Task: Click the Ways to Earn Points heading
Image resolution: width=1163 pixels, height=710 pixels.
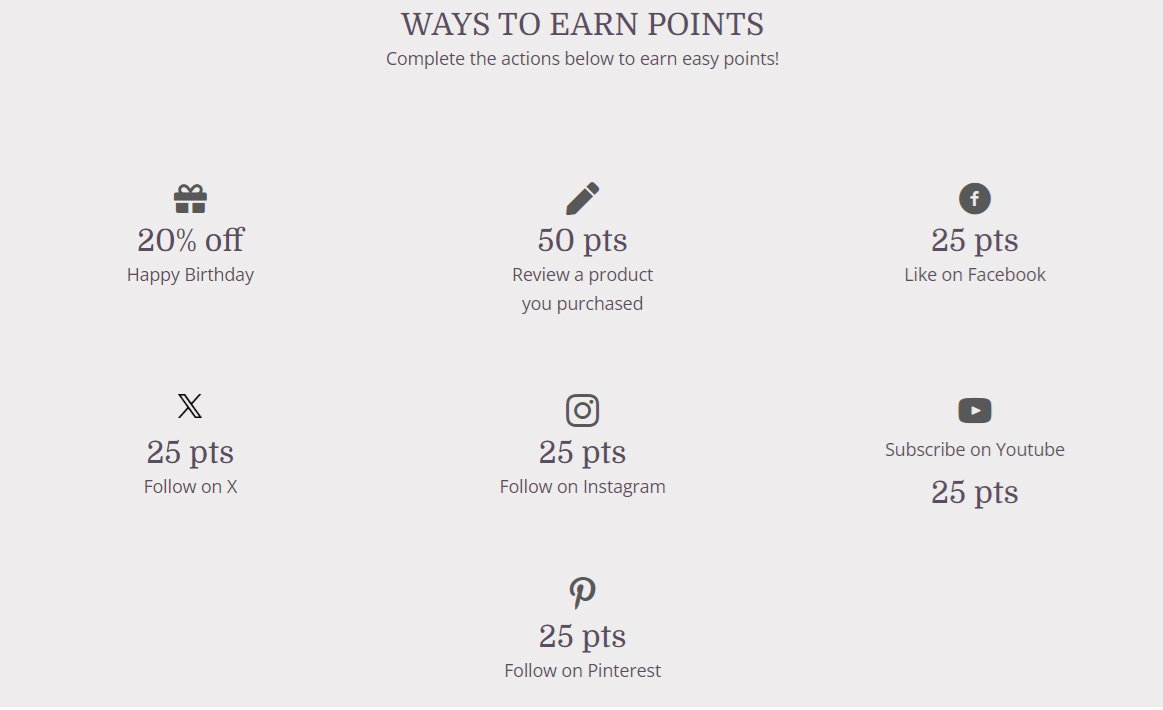Action: 582,24
